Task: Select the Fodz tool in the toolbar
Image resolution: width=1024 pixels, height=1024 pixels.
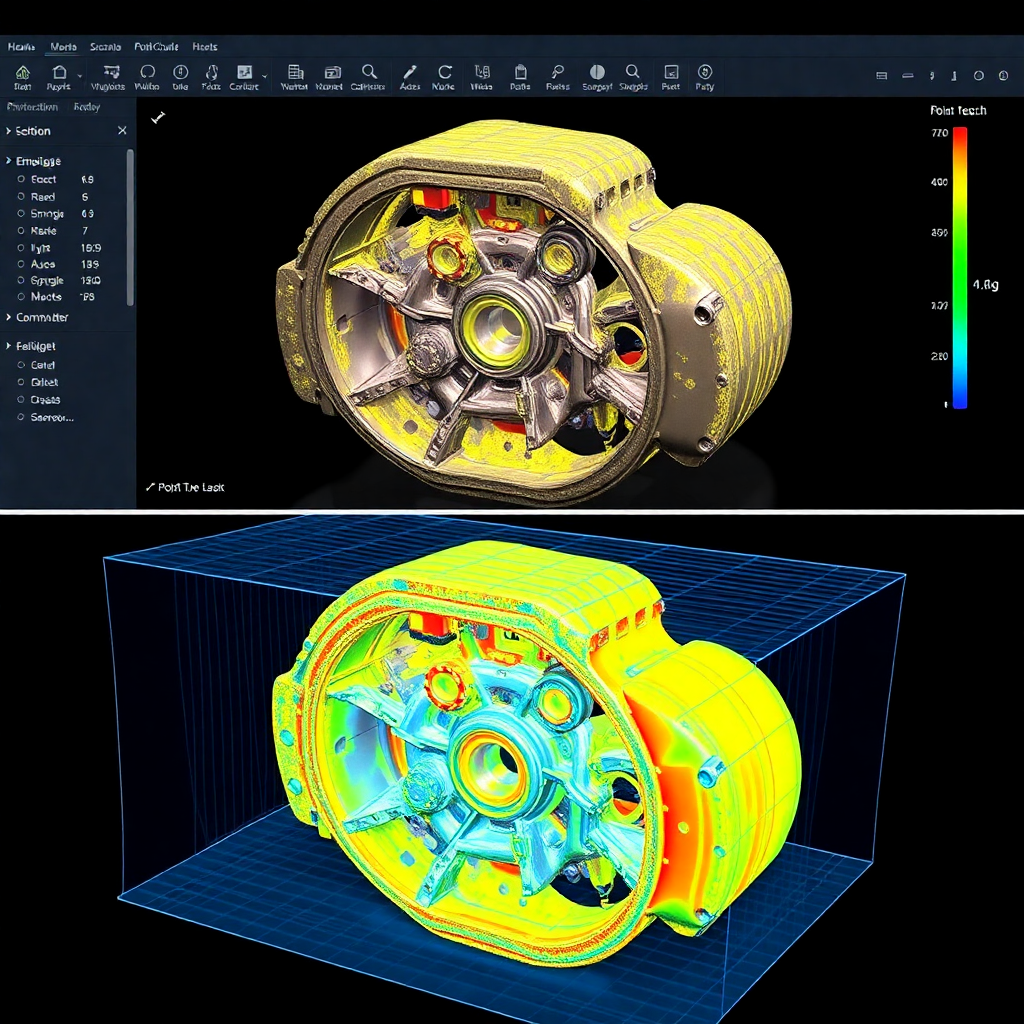Action: [210, 72]
